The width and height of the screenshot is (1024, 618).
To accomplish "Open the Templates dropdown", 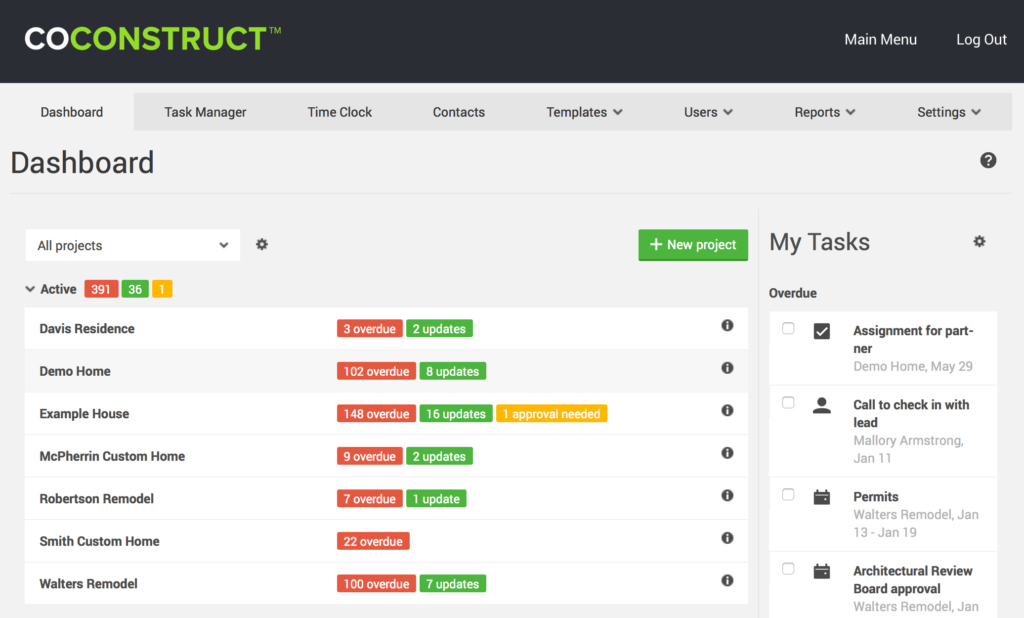I will (x=584, y=112).
